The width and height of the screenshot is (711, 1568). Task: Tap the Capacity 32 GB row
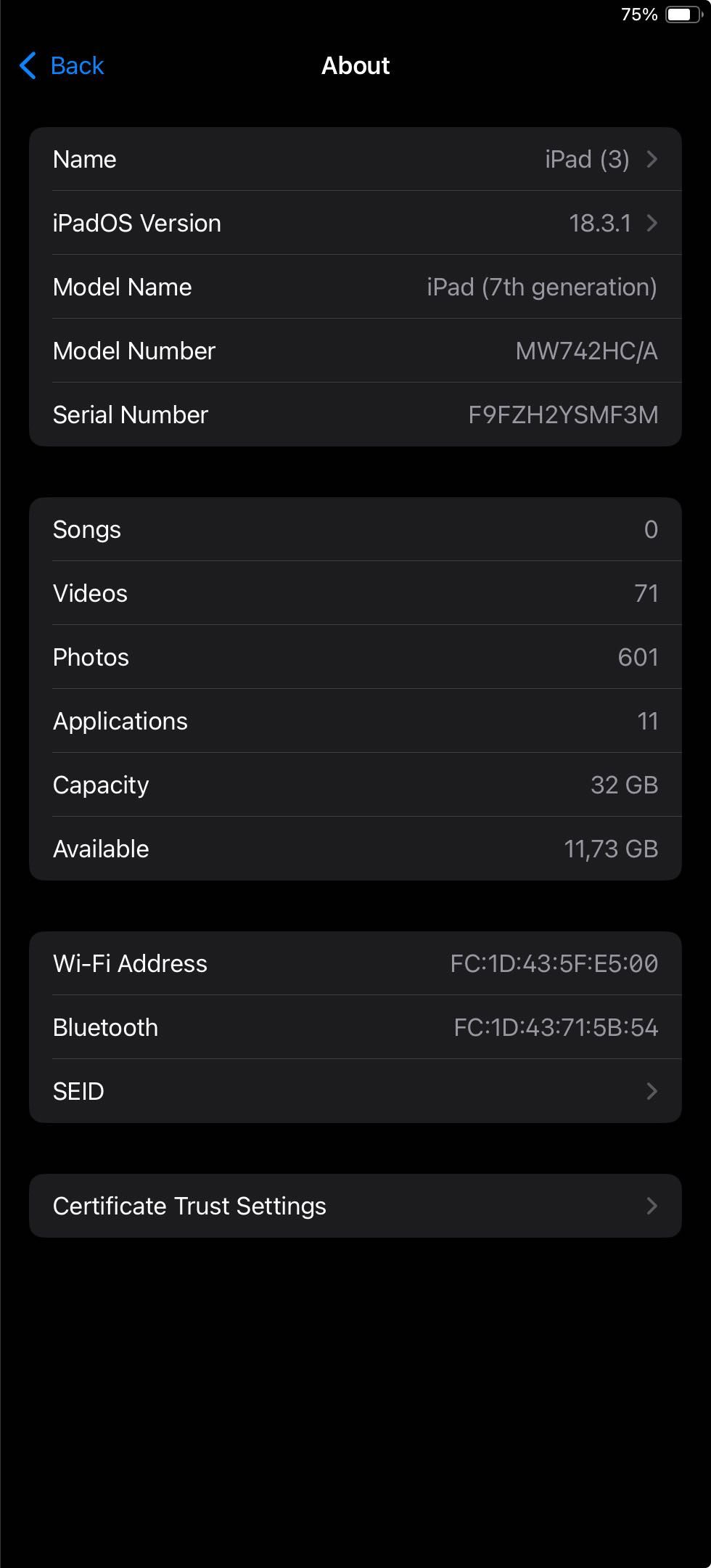point(355,785)
